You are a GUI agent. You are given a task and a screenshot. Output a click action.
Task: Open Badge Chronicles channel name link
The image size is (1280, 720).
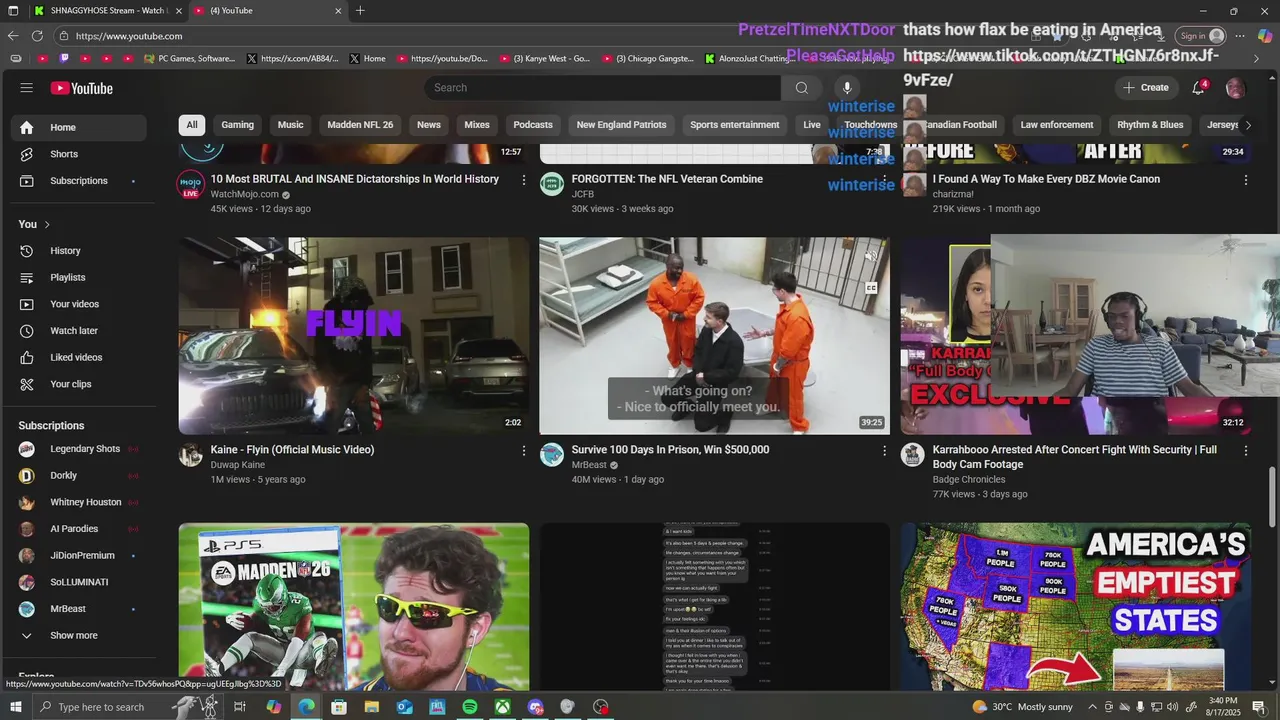tap(969, 480)
